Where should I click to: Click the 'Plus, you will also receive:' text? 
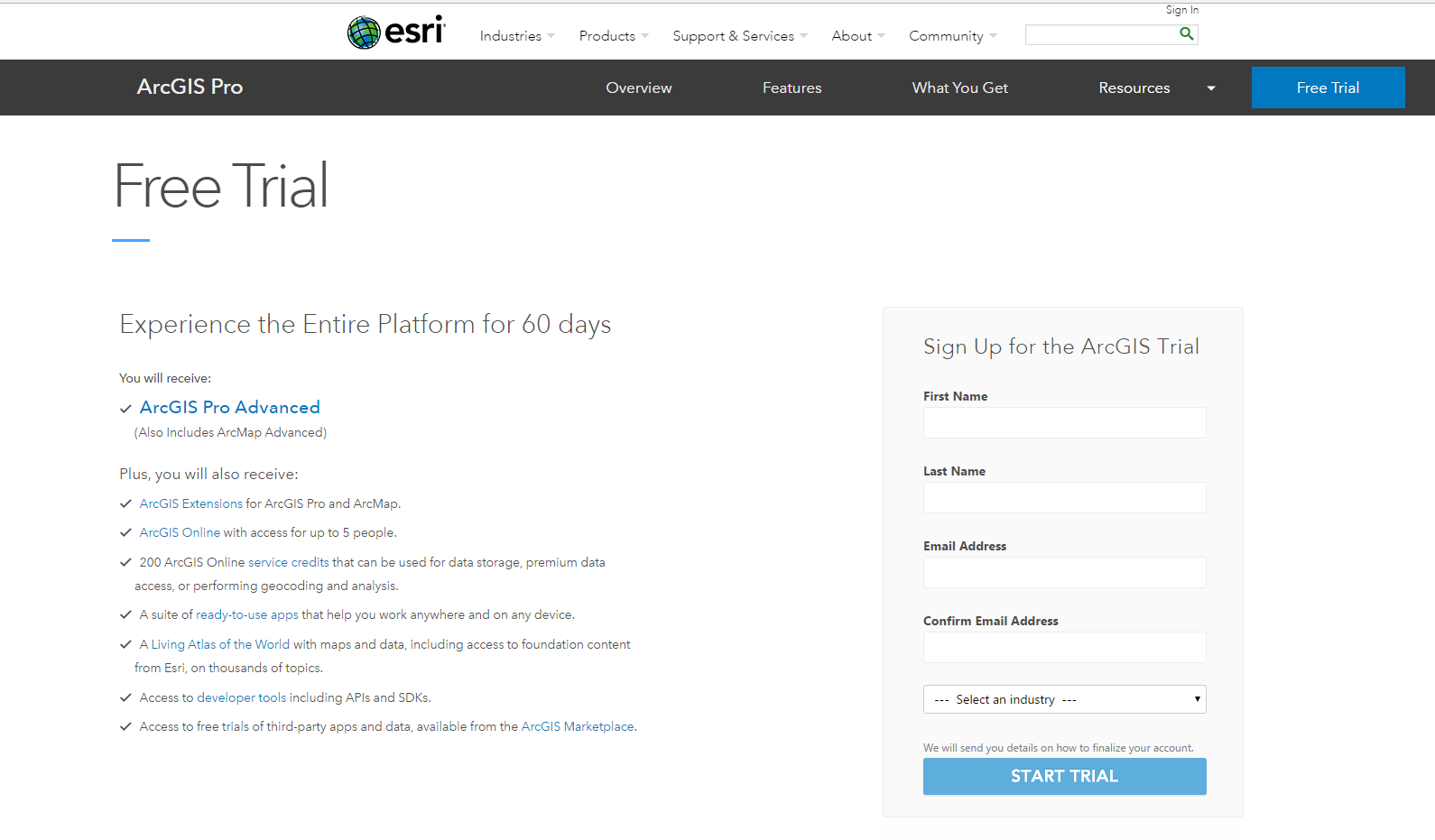[x=208, y=474]
